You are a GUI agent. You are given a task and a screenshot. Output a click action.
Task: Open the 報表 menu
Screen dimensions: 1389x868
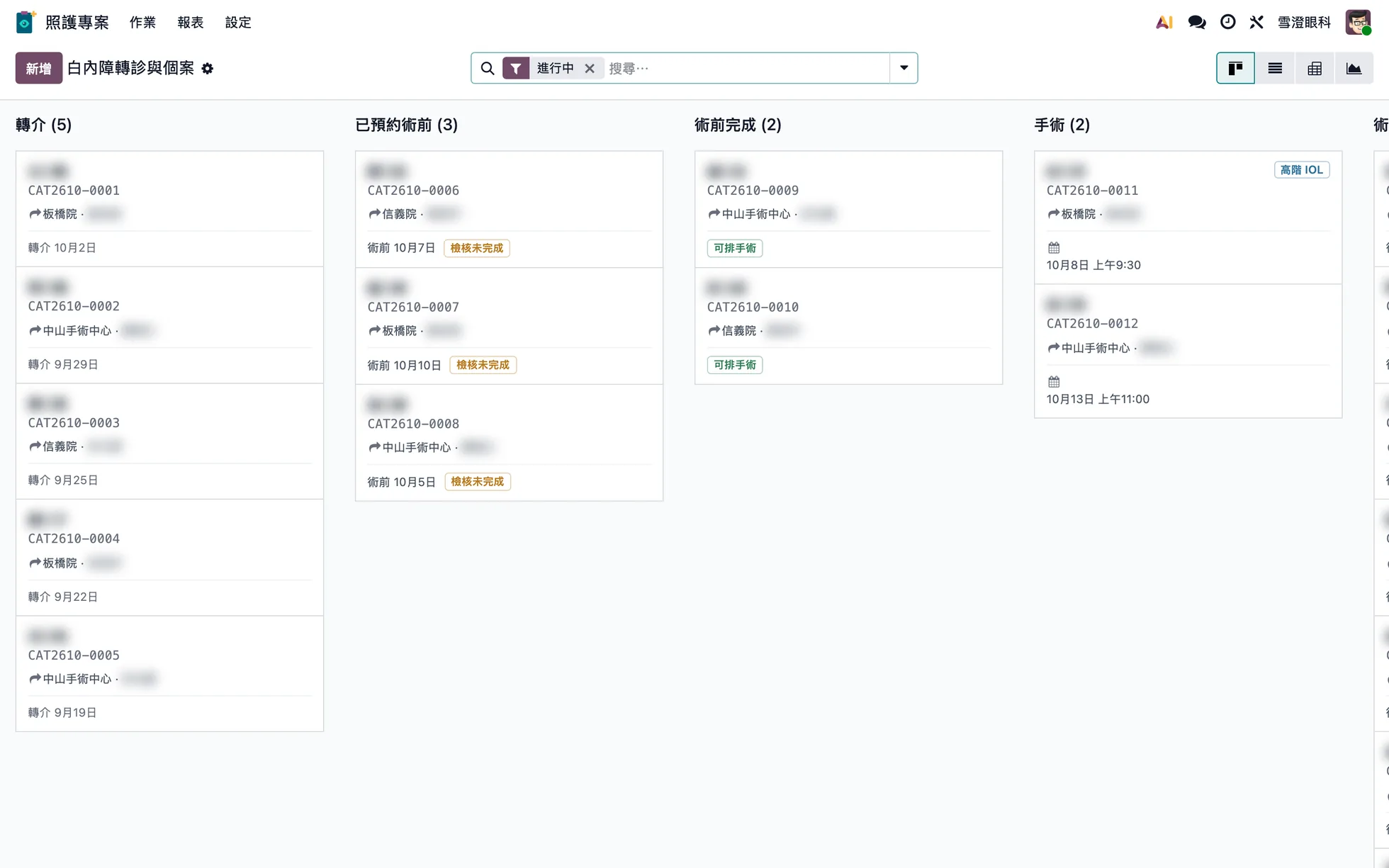pos(190,23)
